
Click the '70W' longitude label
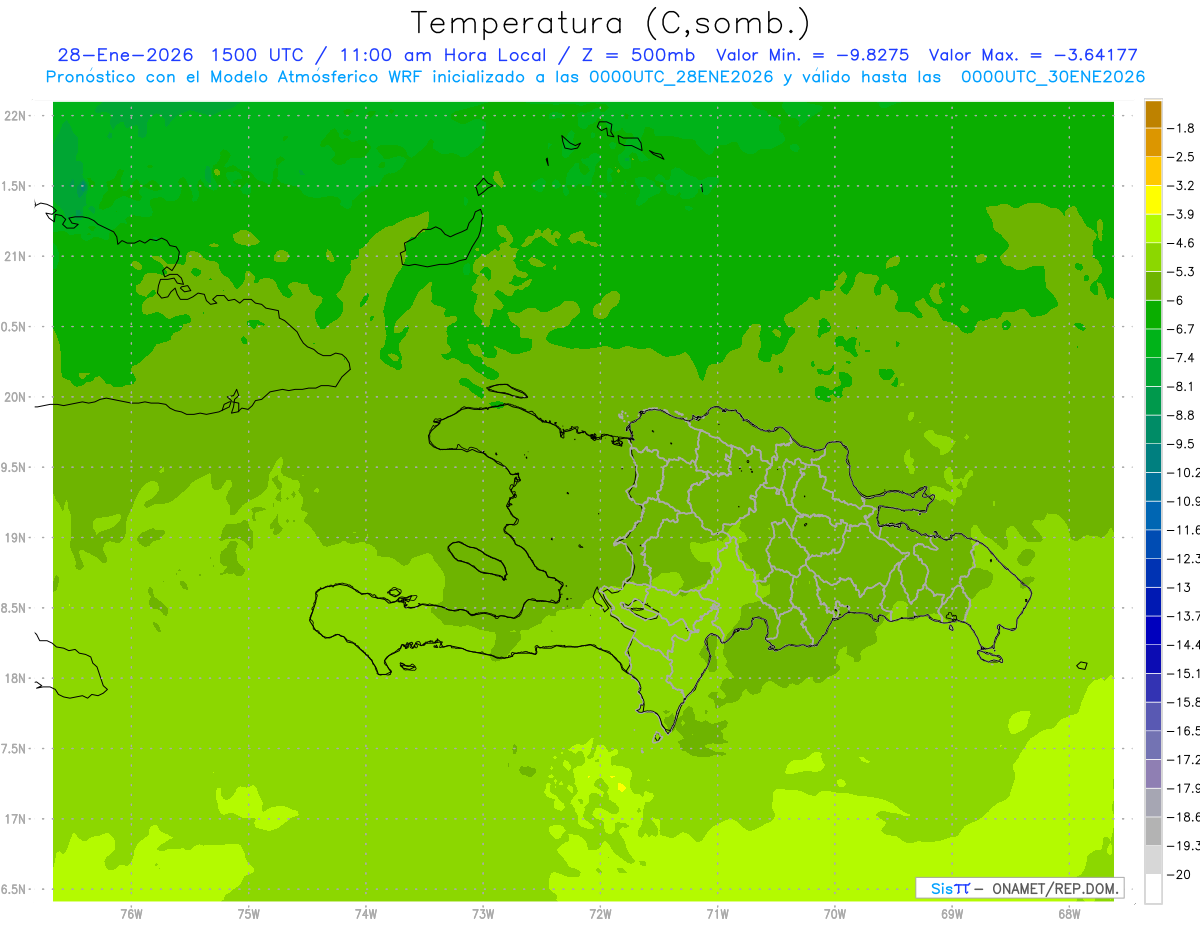click(x=835, y=914)
